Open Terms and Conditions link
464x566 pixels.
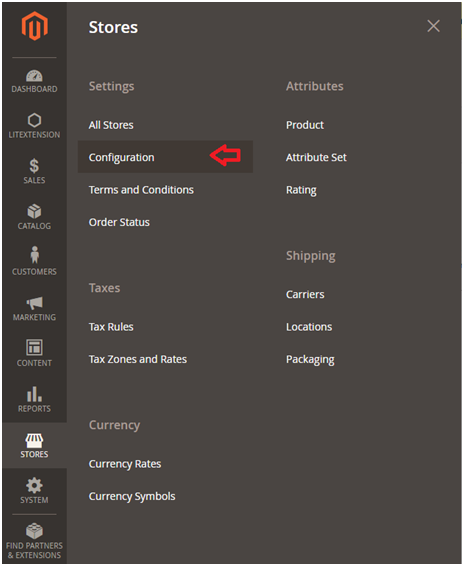[x=141, y=190]
